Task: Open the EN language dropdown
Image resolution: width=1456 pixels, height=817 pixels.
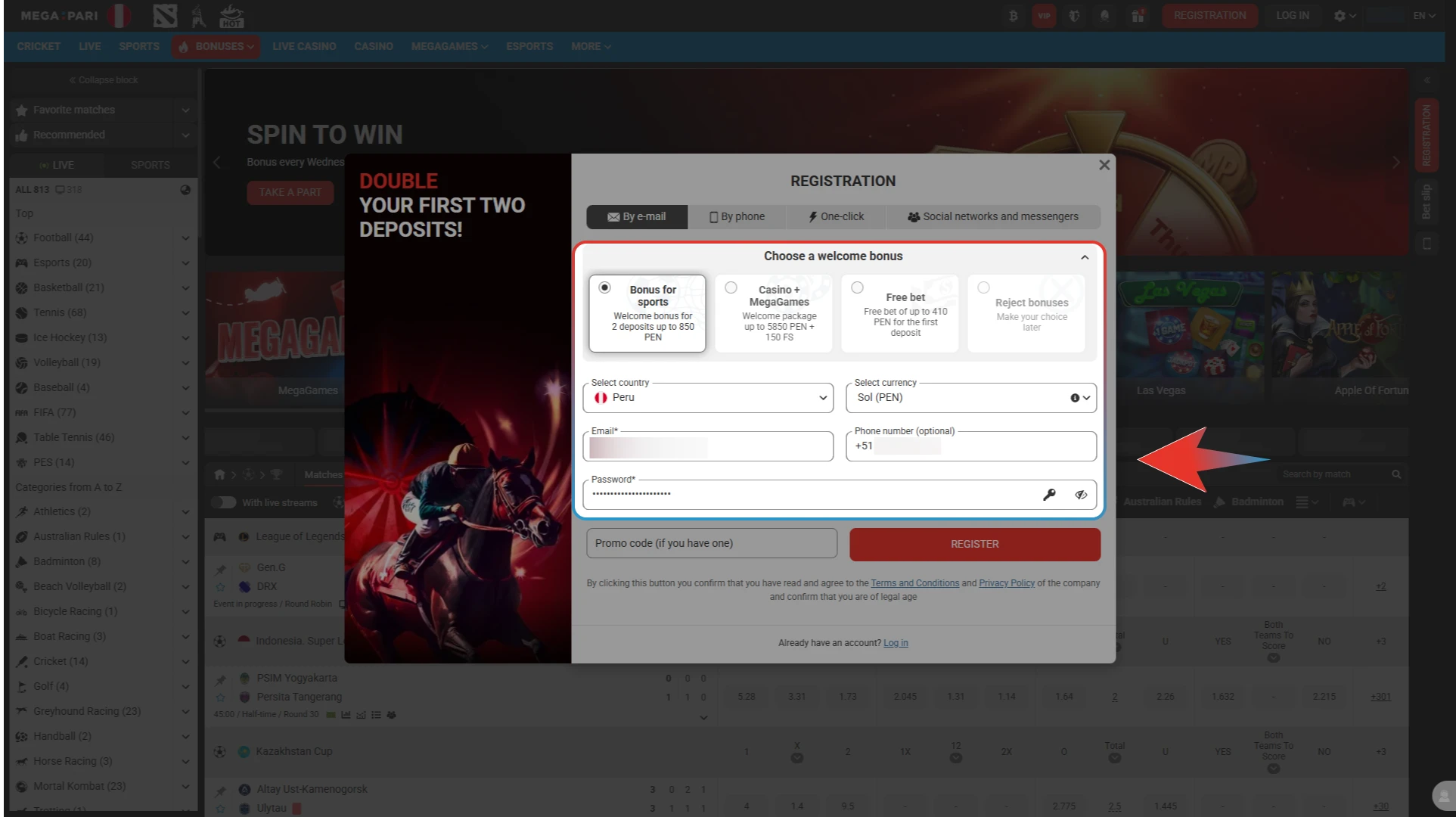Action: point(1423,15)
